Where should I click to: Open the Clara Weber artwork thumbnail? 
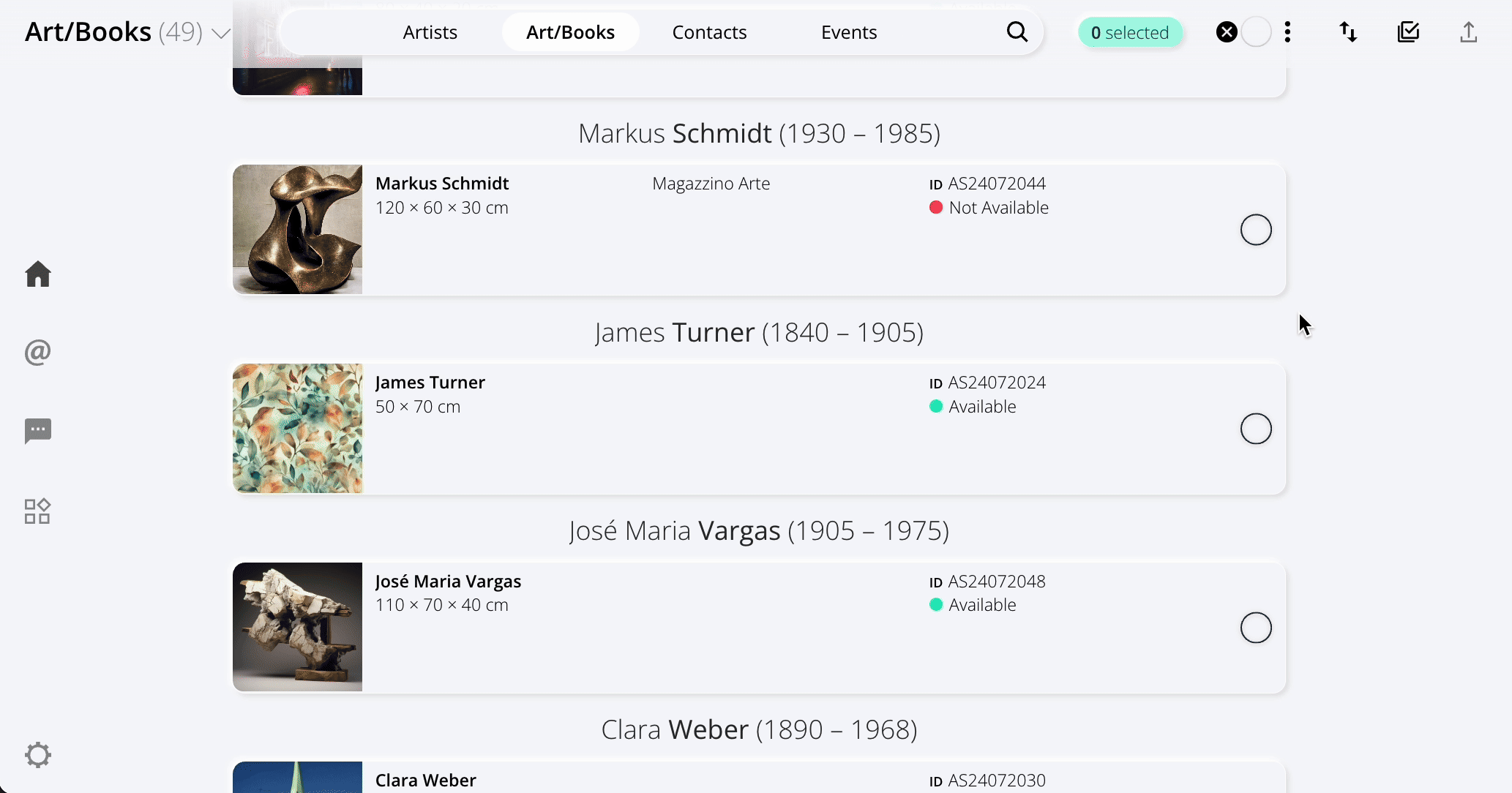(297, 777)
